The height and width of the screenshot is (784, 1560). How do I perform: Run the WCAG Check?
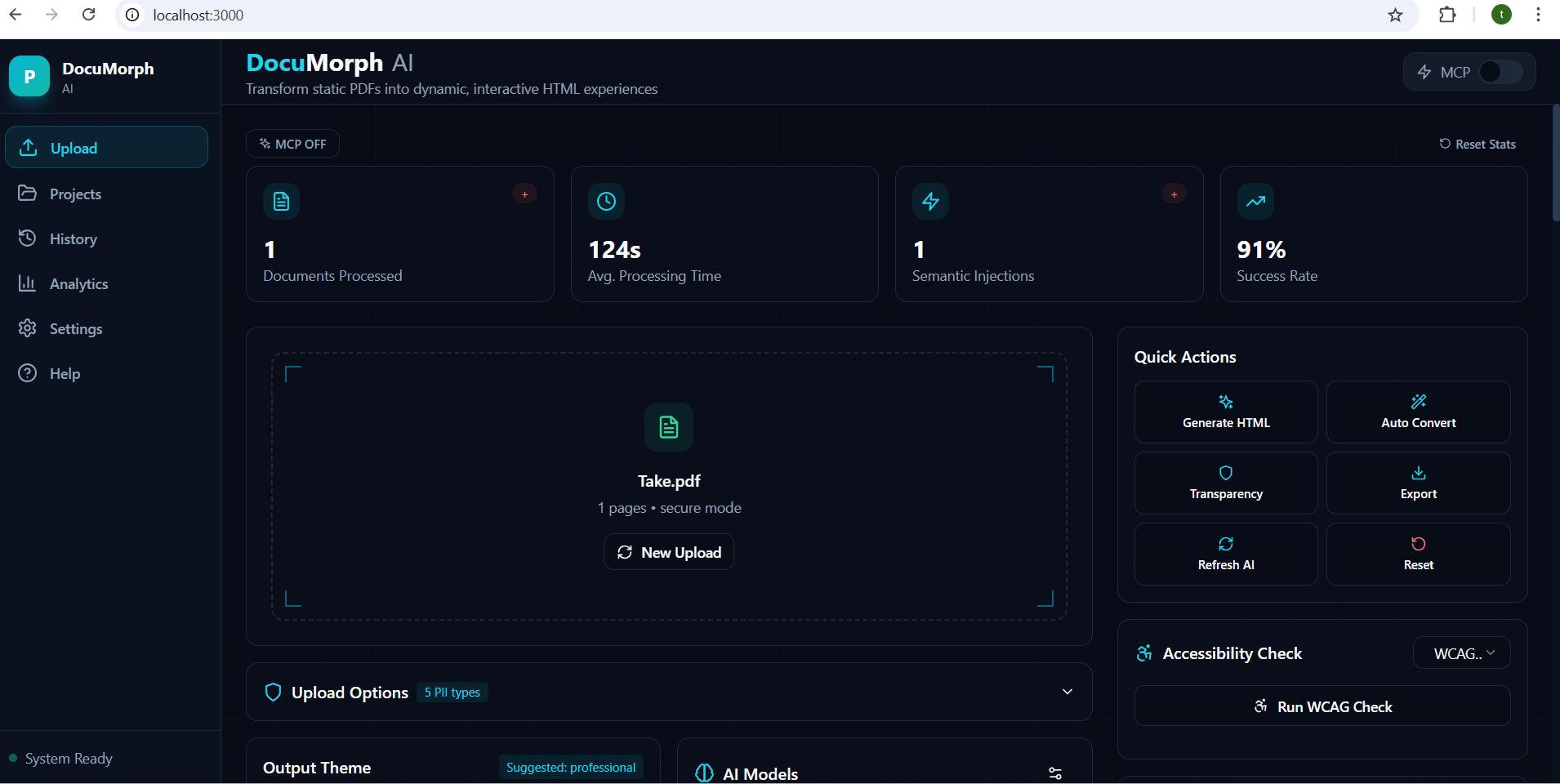(x=1322, y=706)
